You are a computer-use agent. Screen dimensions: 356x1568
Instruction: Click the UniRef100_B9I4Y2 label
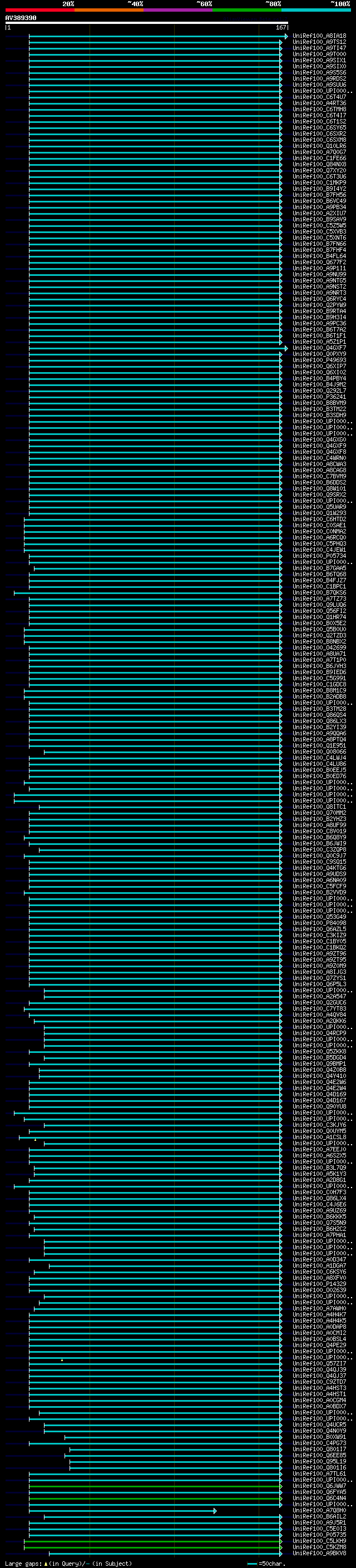click(x=319, y=189)
